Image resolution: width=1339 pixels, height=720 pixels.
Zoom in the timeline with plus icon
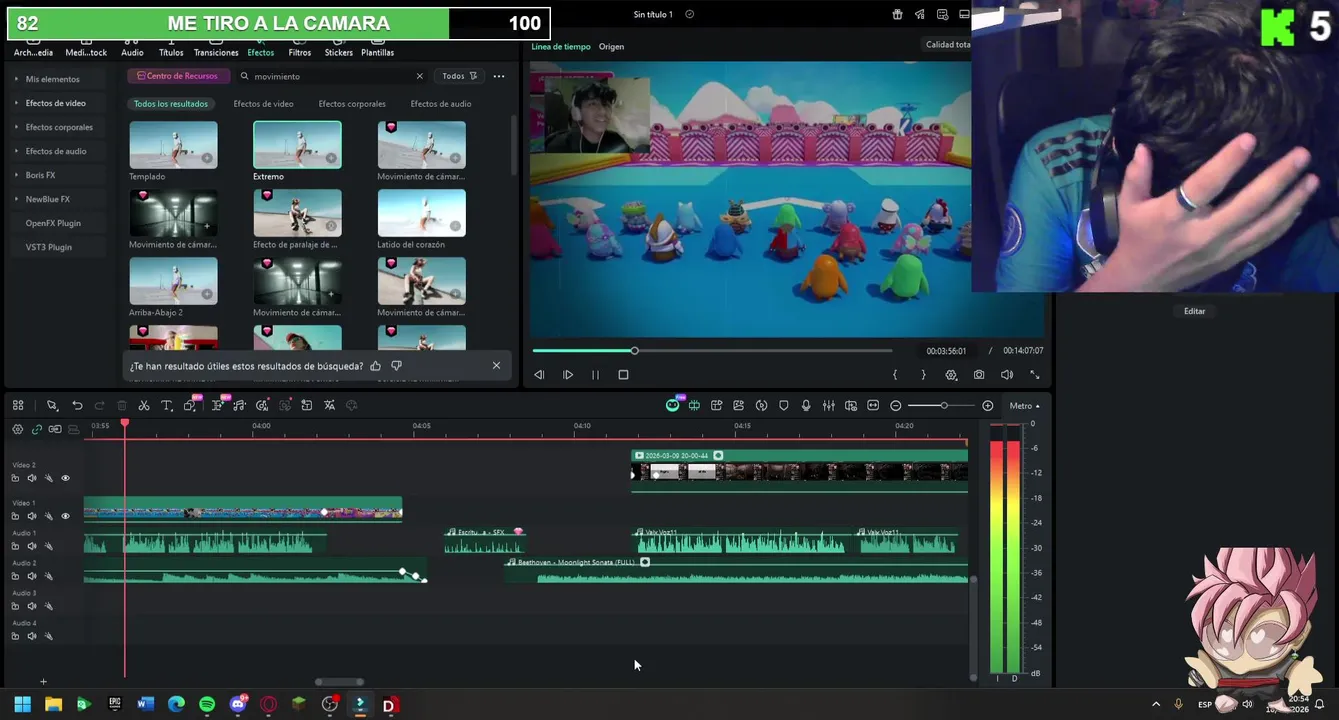[988, 405]
